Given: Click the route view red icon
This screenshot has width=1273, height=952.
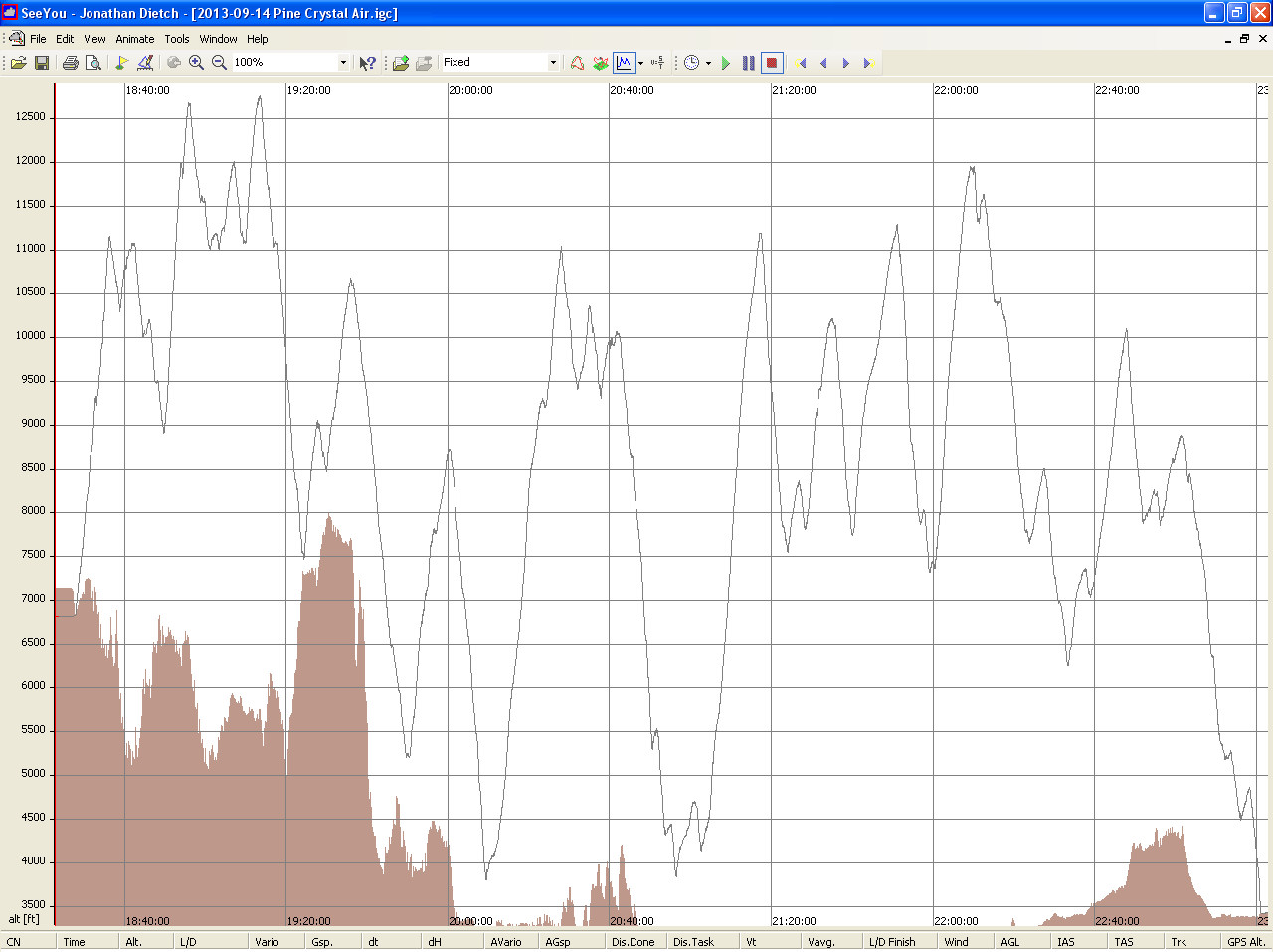Looking at the screenshot, I should click(577, 63).
